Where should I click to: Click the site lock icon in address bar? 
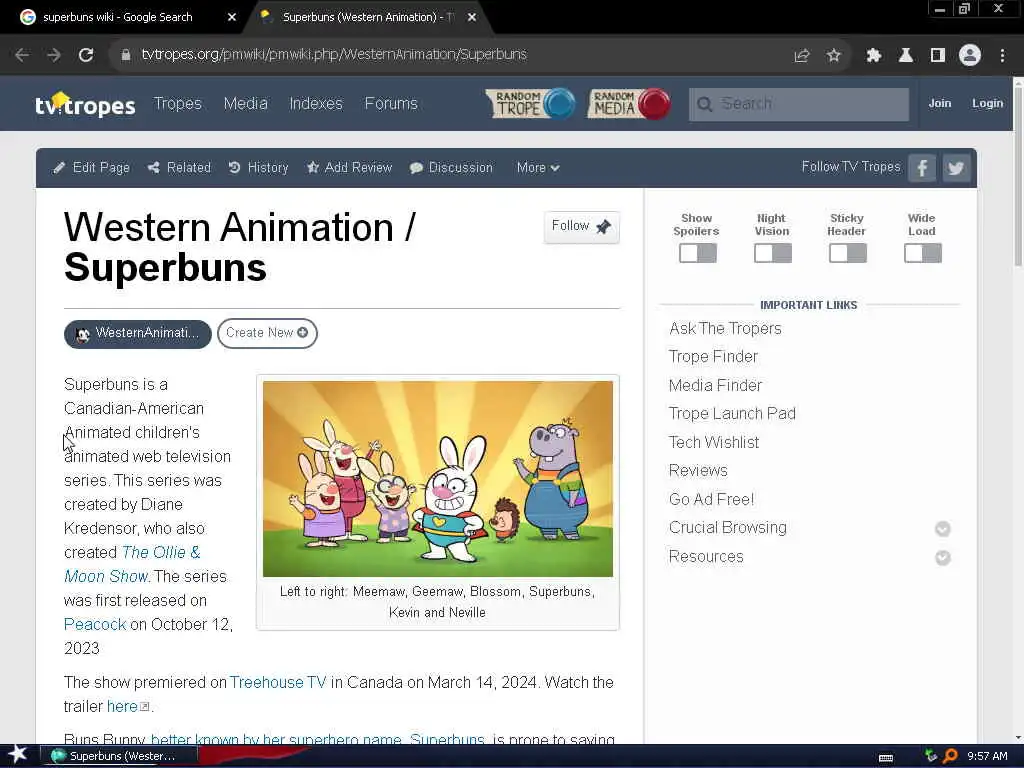pyautogui.click(x=125, y=55)
